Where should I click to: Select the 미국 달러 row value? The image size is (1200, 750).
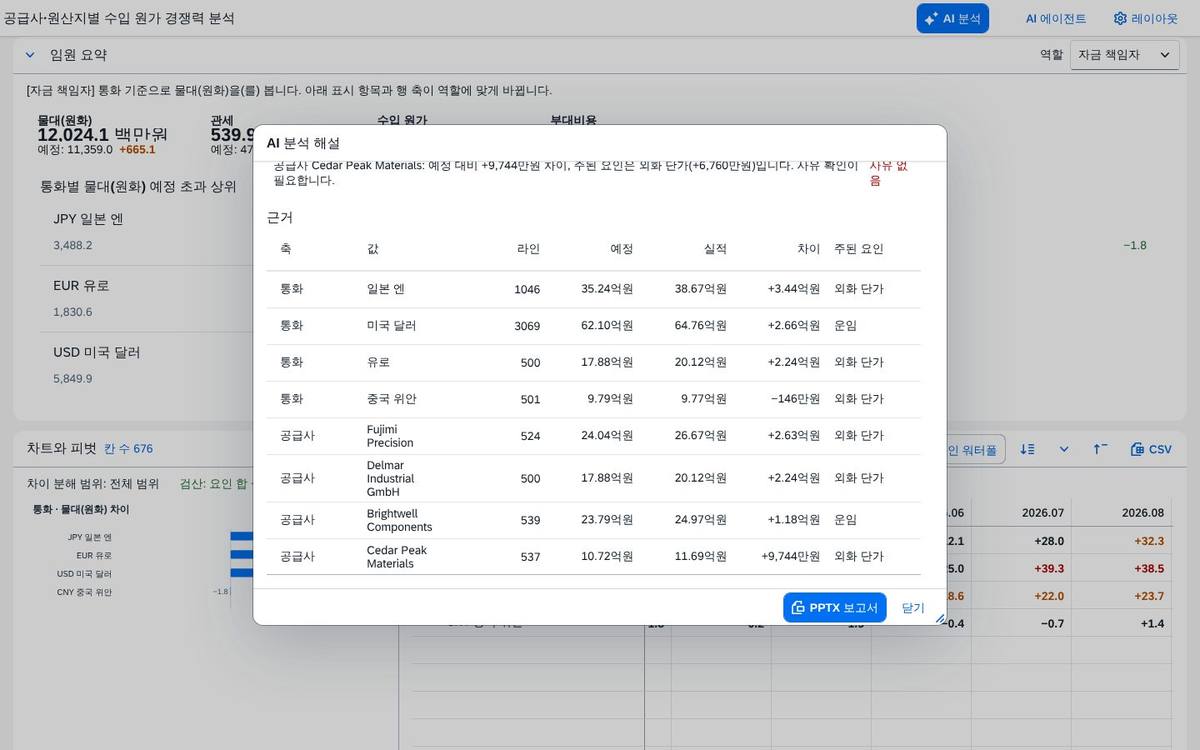click(391, 326)
